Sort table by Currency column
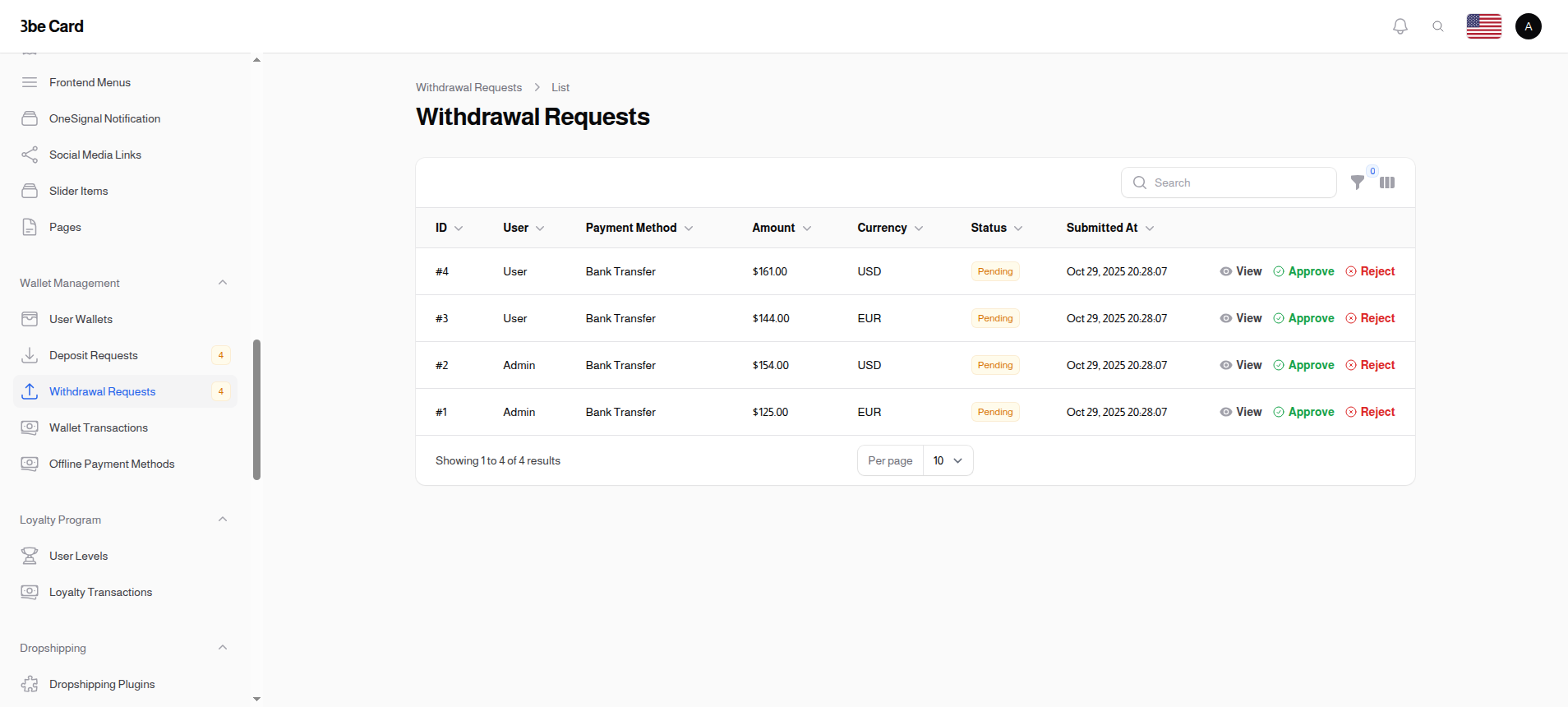This screenshot has width=1568, height=707. point(890,228)
